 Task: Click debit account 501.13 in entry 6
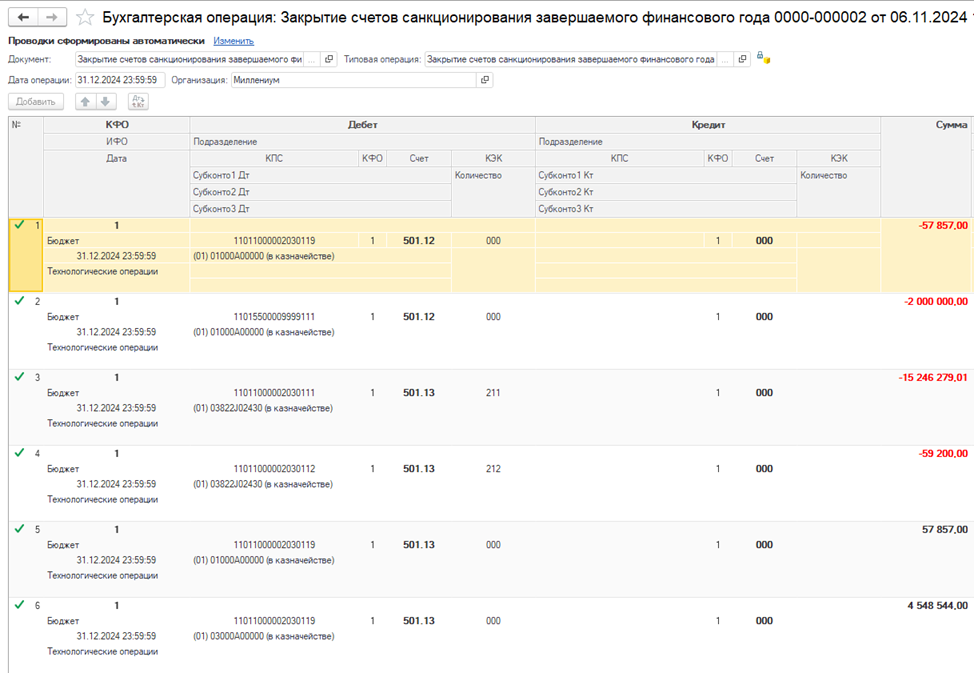coord(419,621)
